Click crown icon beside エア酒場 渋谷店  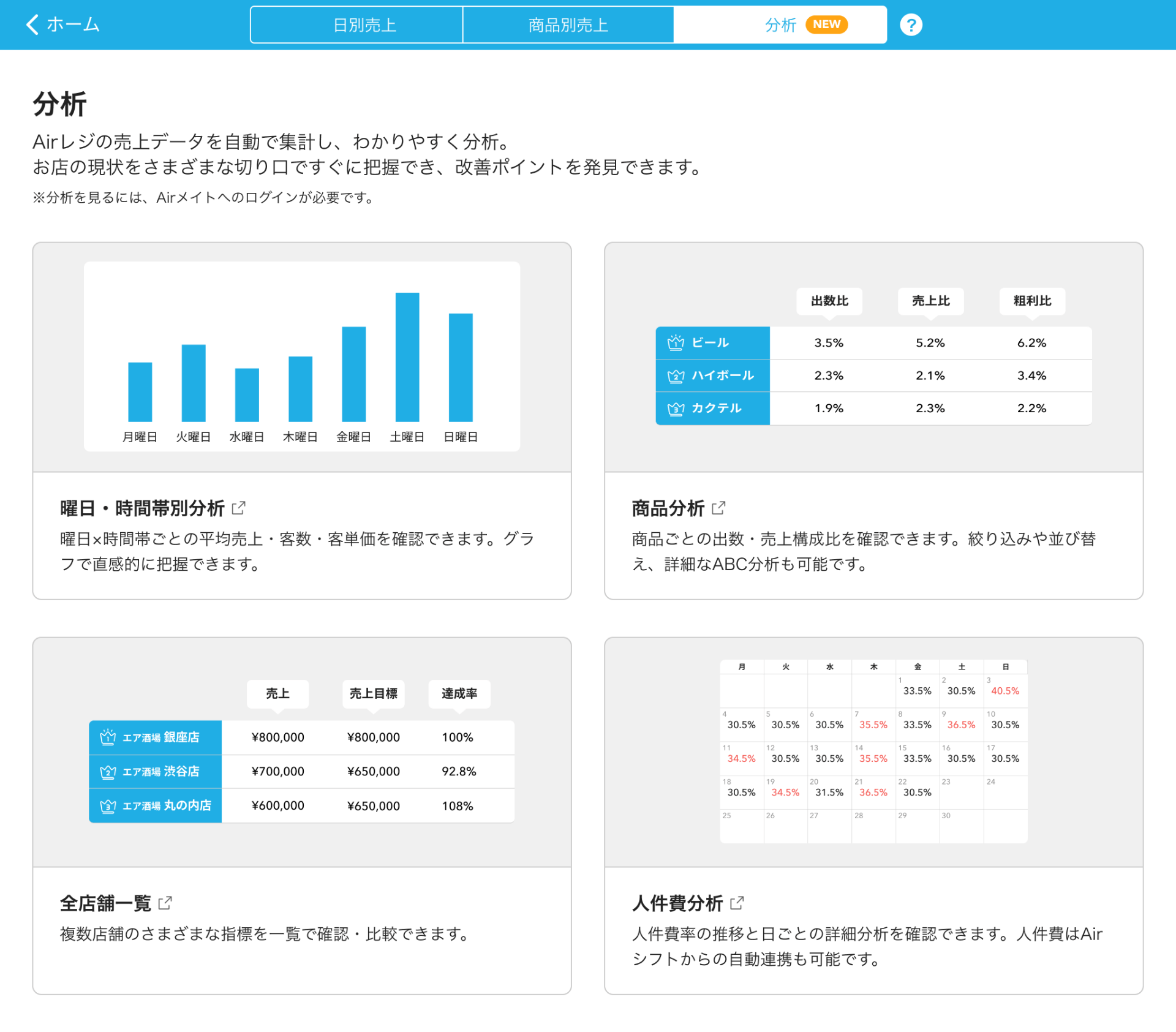point(108,771)
